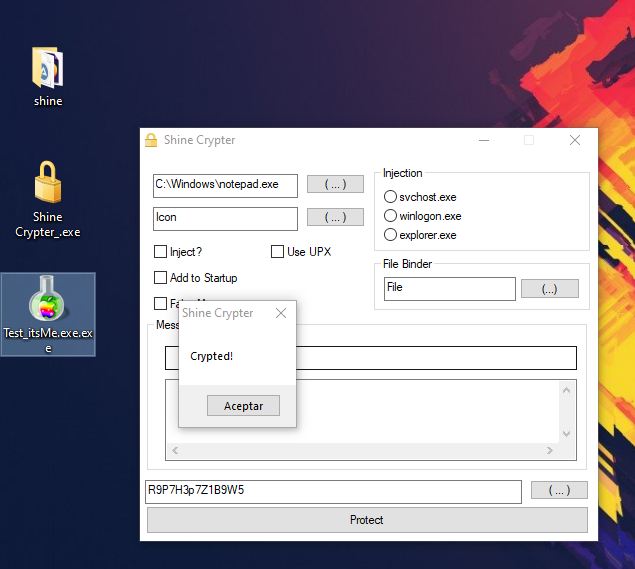
Task: Browse for a File Binder file
Action: pyautogui.click(x=550, y=289)
